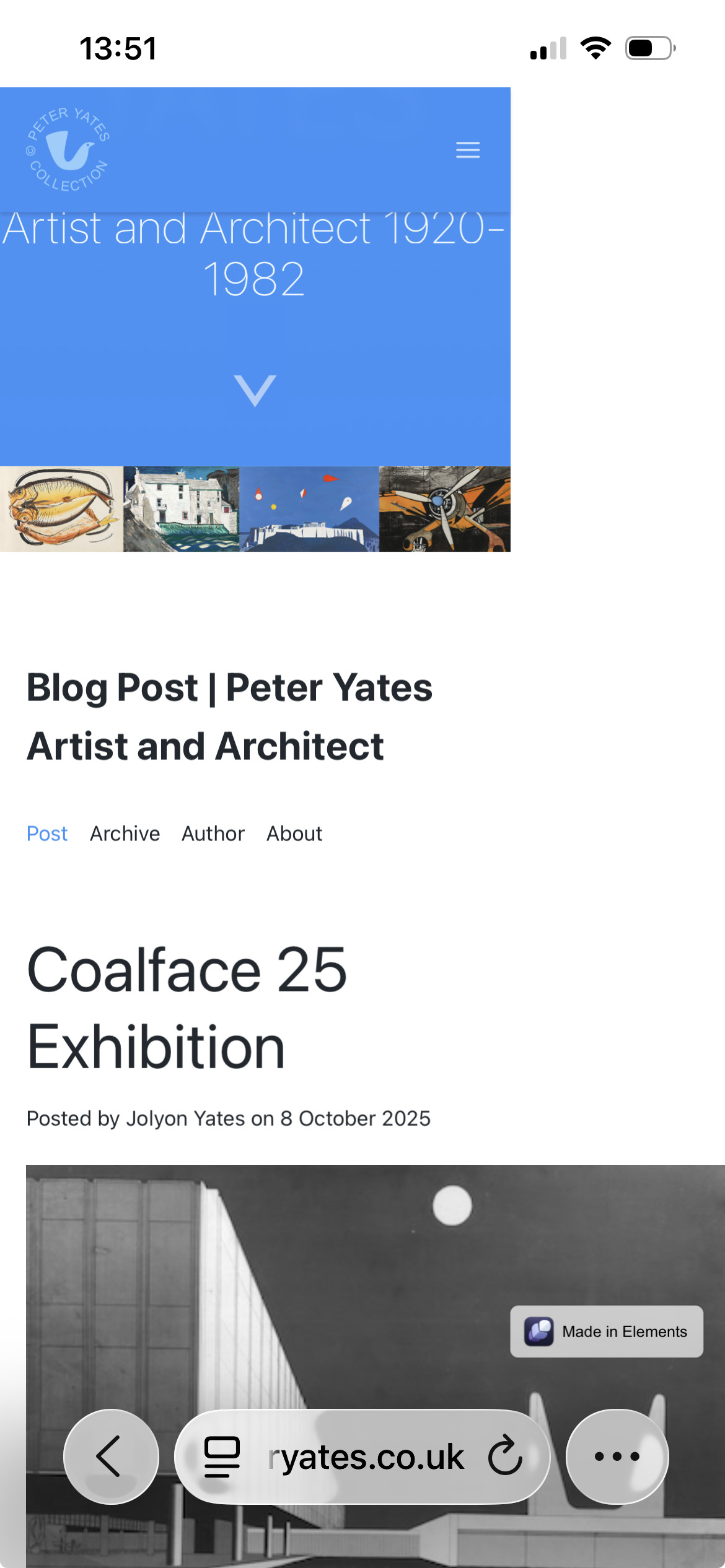
Task: Switch to the Archive tab
Action: coord(125,834)
